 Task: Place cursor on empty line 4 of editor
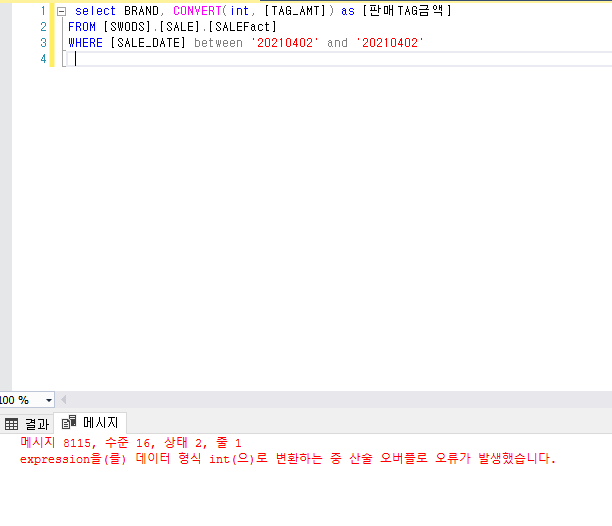[x=340, y=59]
